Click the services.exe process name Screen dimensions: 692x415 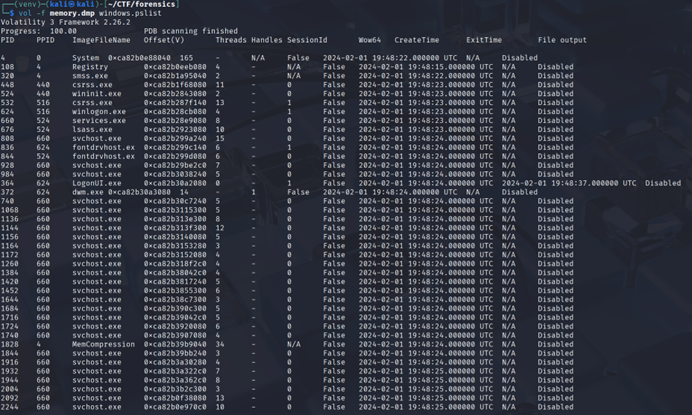pos(99,121)
